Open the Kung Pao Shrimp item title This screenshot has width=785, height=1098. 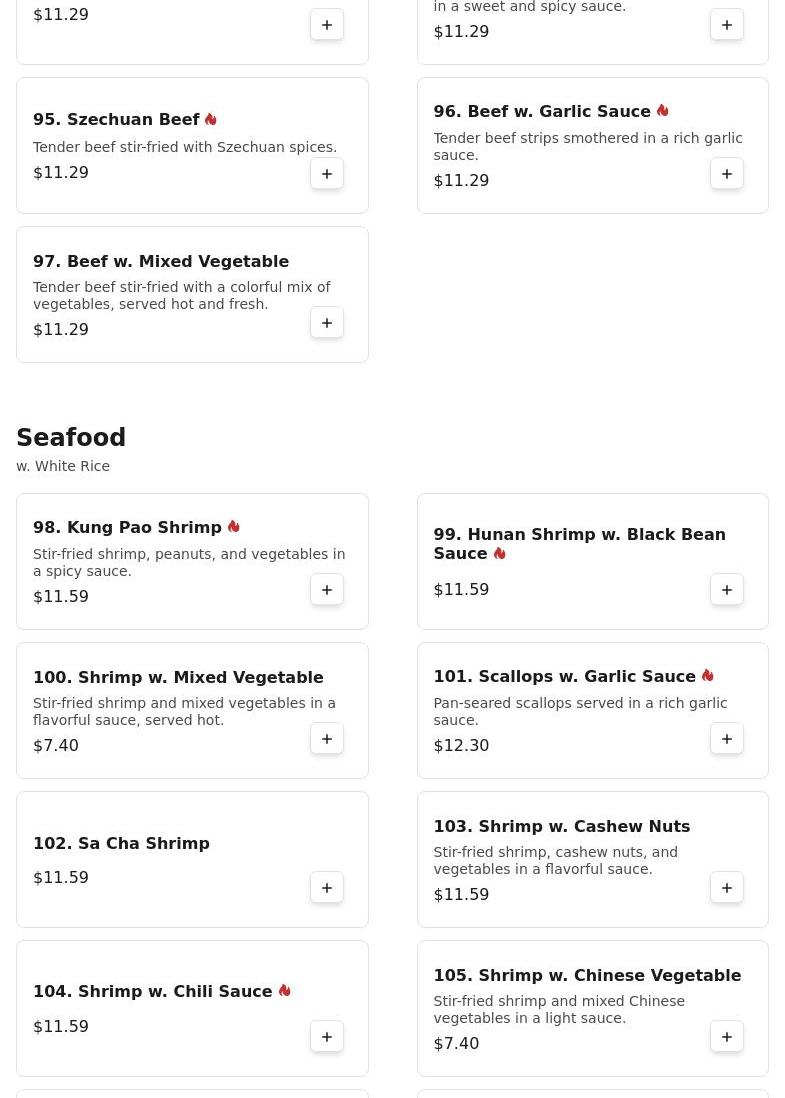click(127, 527)
